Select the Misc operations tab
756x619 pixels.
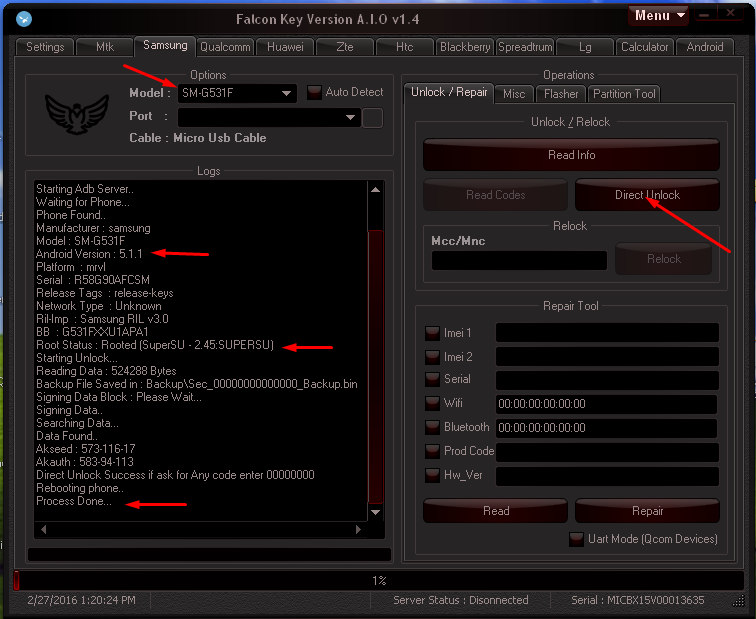point(514,94)
